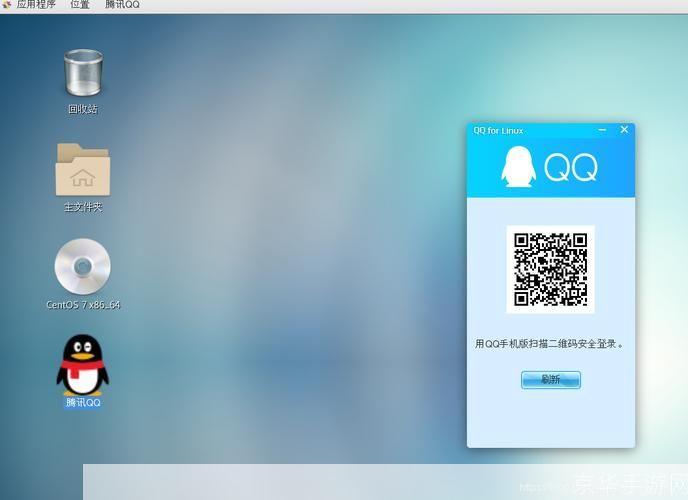
Task: Click the CentOS 7 x86_64 label text
Action: click(x=83, y=305)
